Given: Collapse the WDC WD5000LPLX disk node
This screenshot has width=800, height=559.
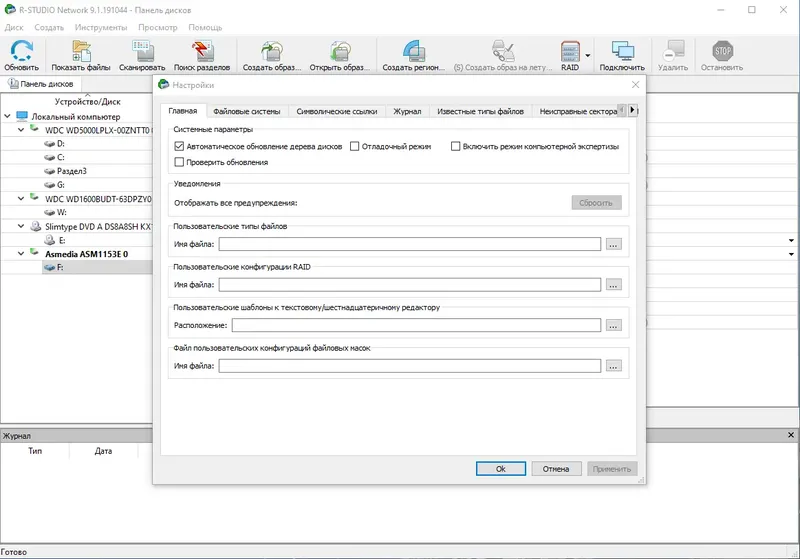Looking at the screenshot, I should pos(21,130).
